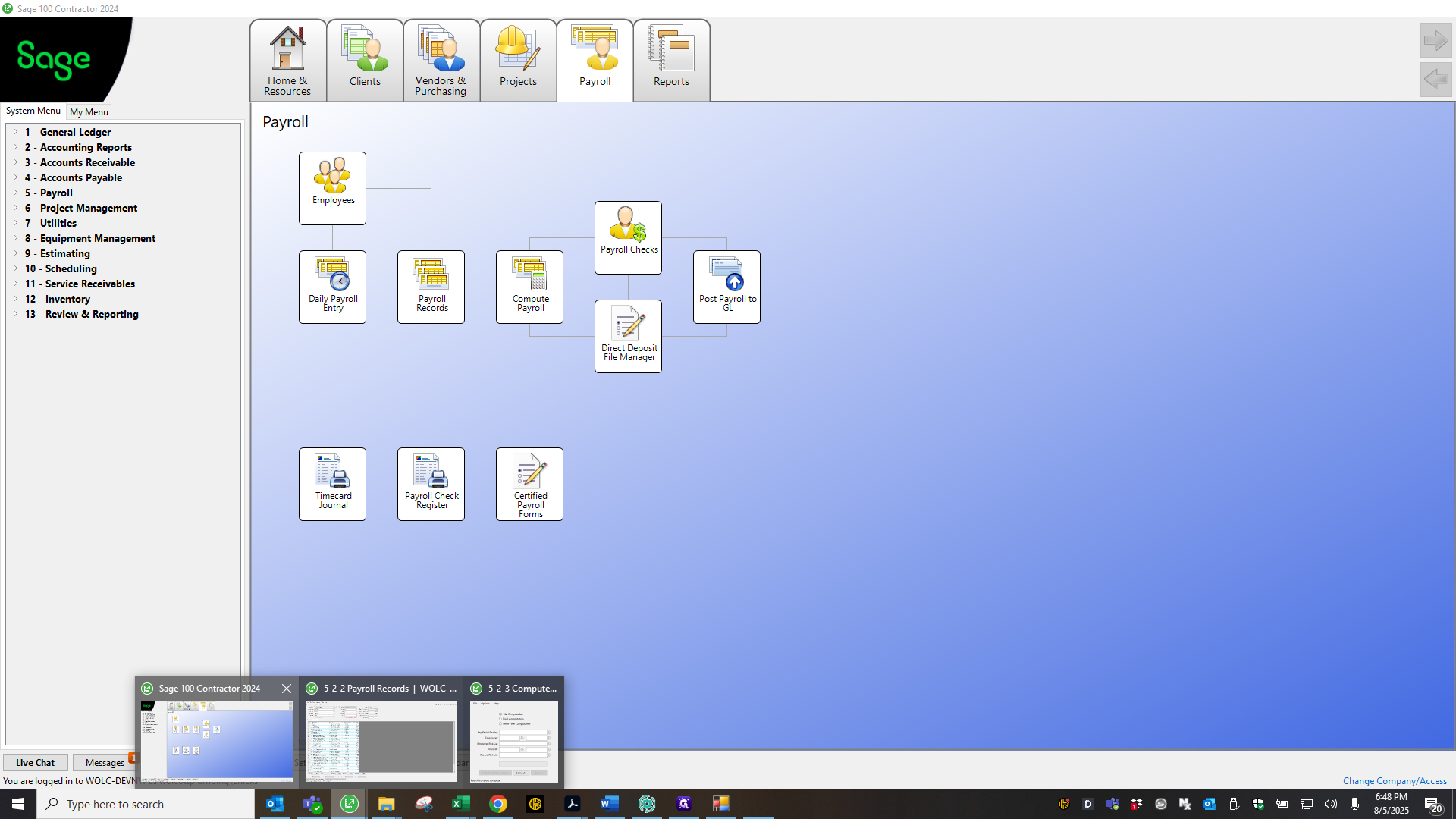The height and width of the screenshot is (819, 1456).
Task: Open Snipping Tool from taskbar
Action: tap(424, 804)
